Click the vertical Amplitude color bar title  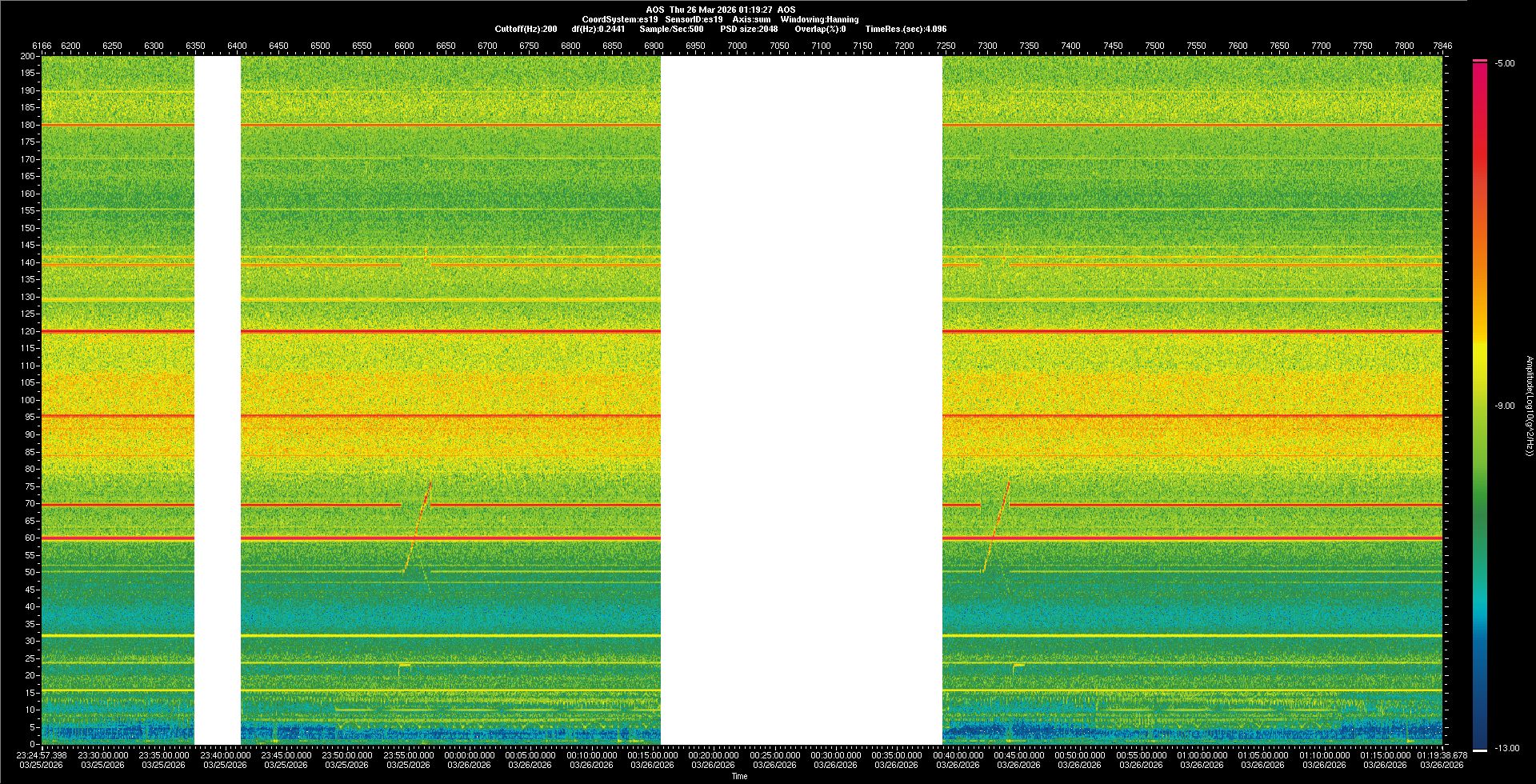1529,406
